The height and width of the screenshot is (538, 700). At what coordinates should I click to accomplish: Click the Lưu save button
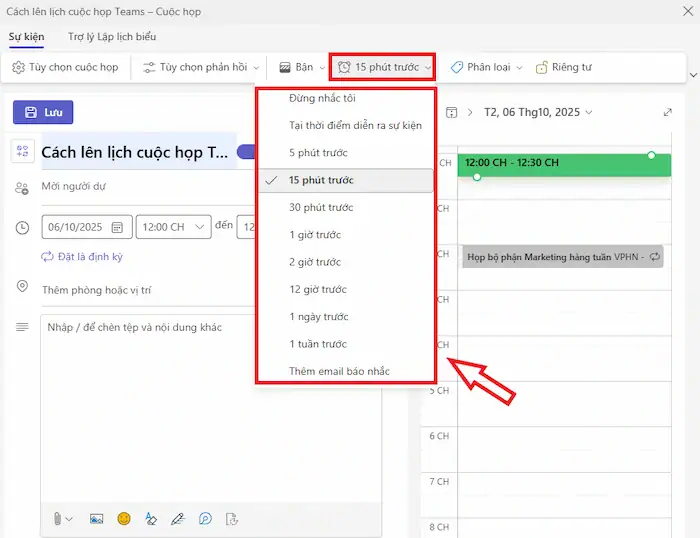43,112
